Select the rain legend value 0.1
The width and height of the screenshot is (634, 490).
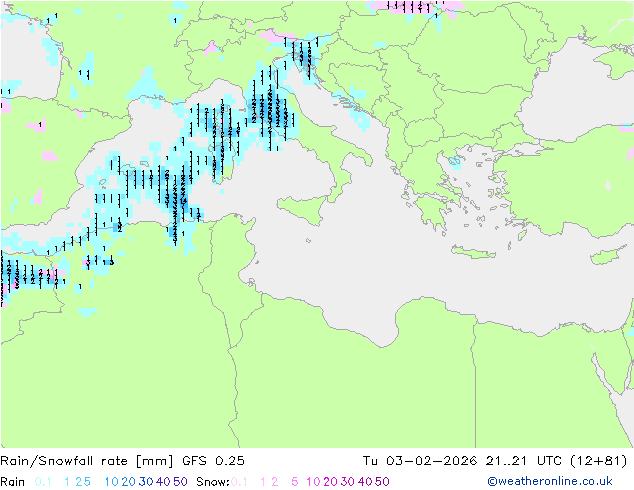43,482
